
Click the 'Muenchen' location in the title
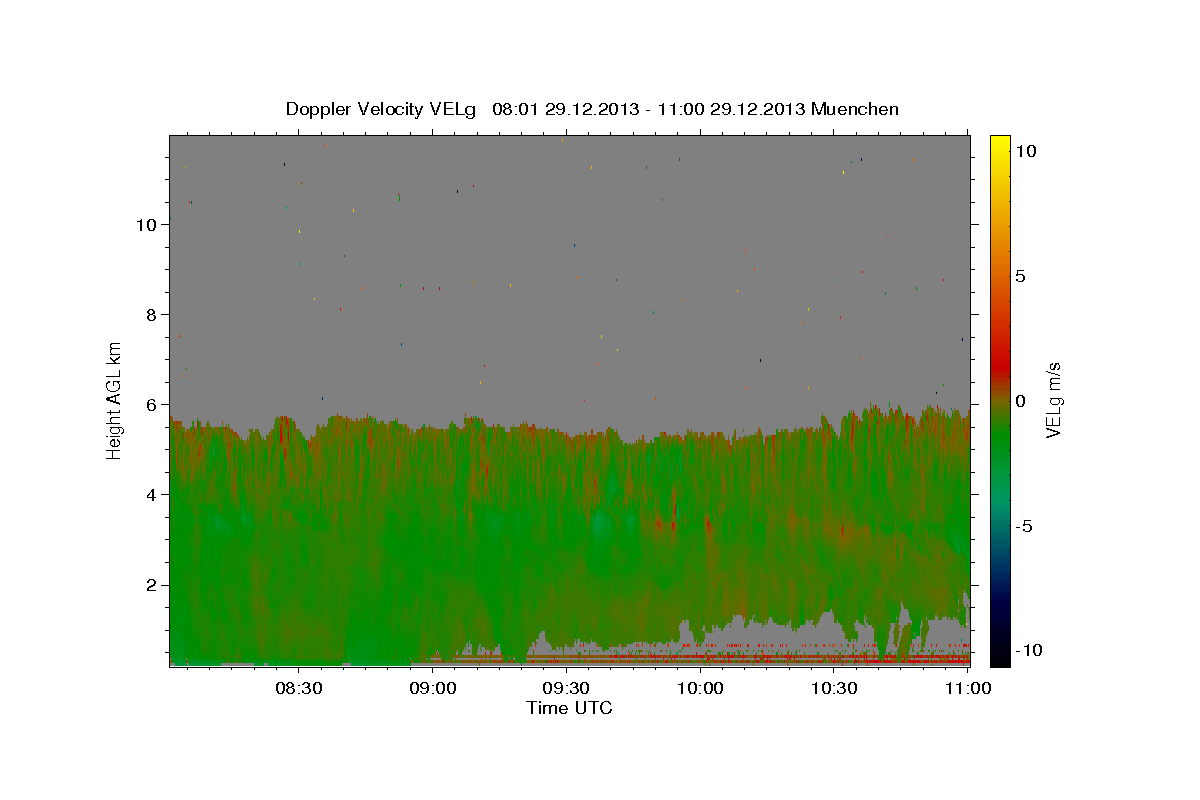tap(855, 109)
